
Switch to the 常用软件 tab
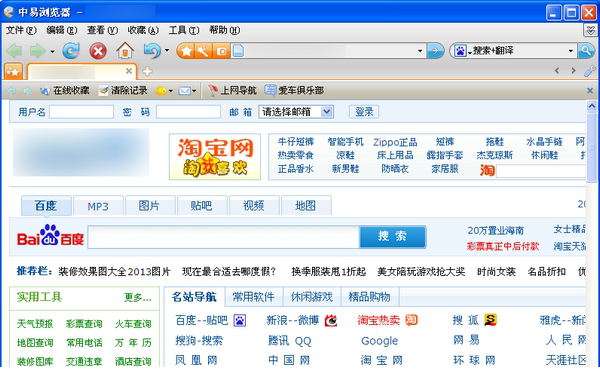[253, 296]
